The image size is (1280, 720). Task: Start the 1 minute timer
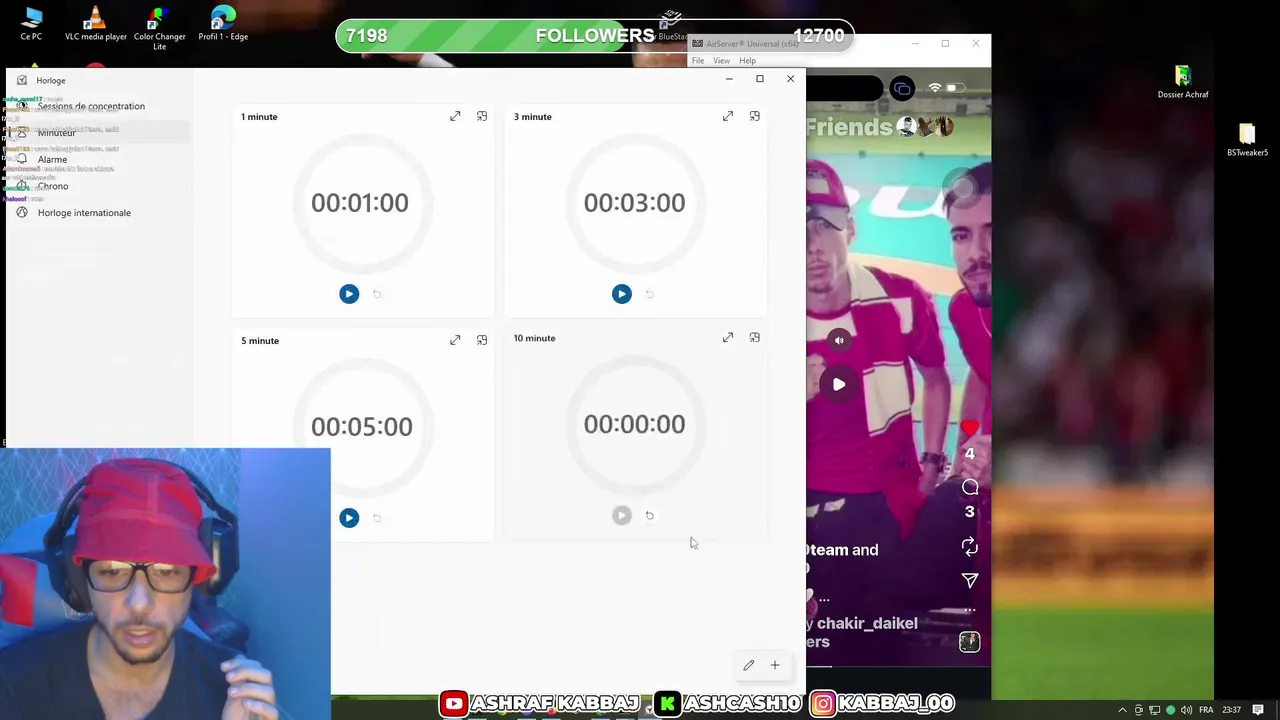[x=349, y=294]
